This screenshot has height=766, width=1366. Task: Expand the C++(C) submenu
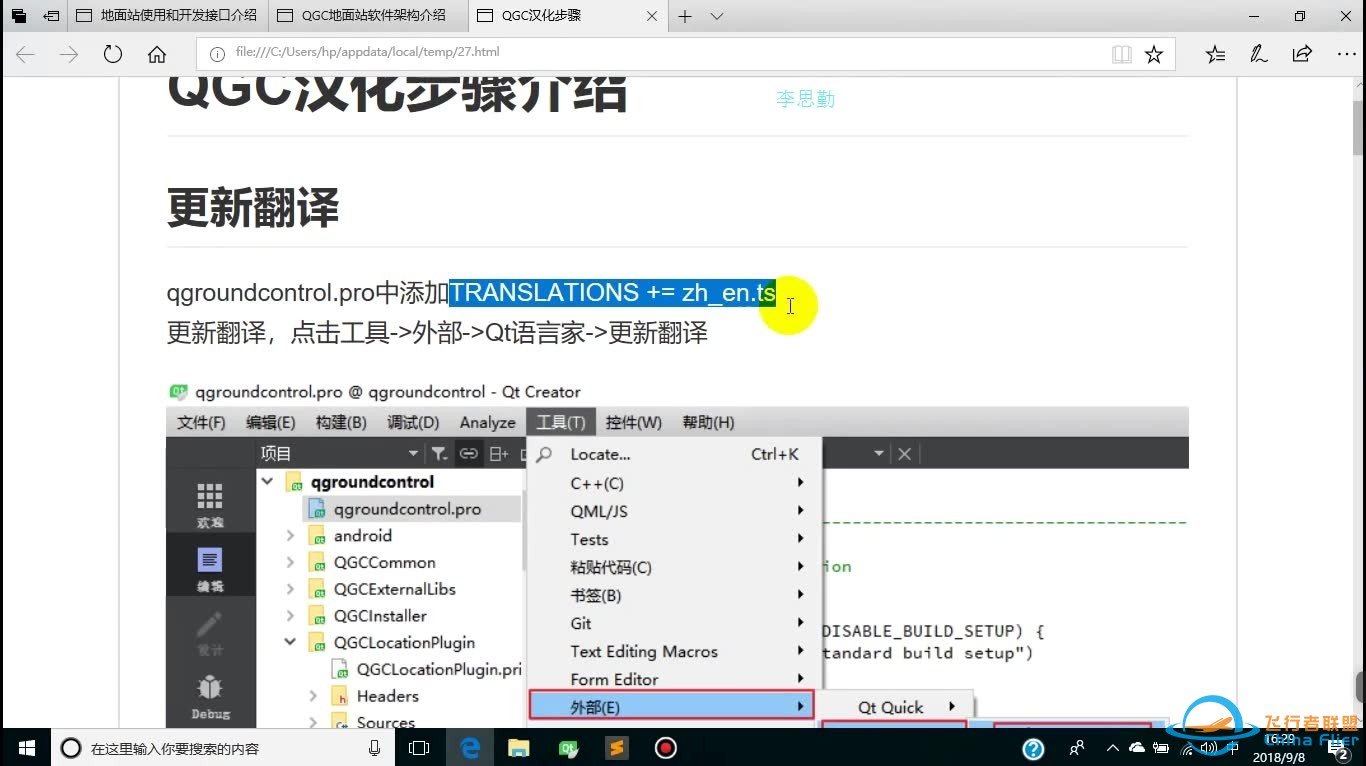(x=674, y=483)
